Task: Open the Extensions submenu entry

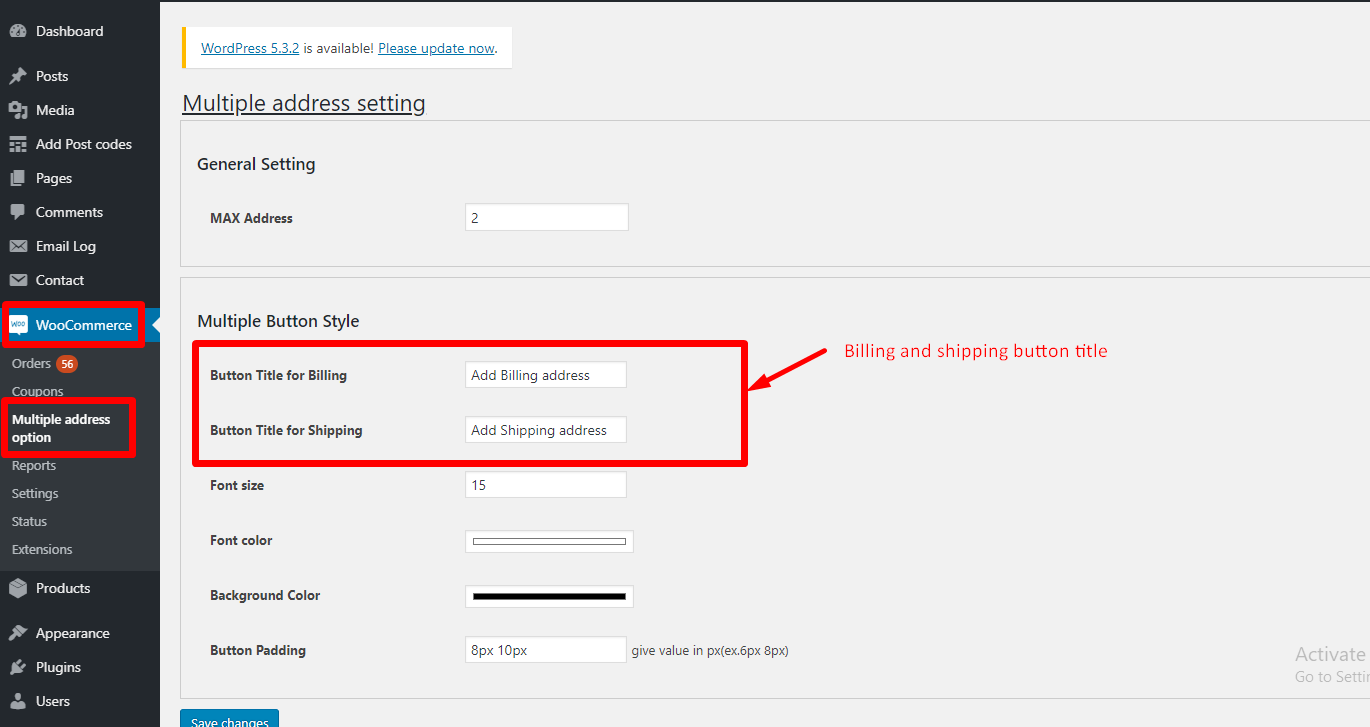Action: point(42,549)
